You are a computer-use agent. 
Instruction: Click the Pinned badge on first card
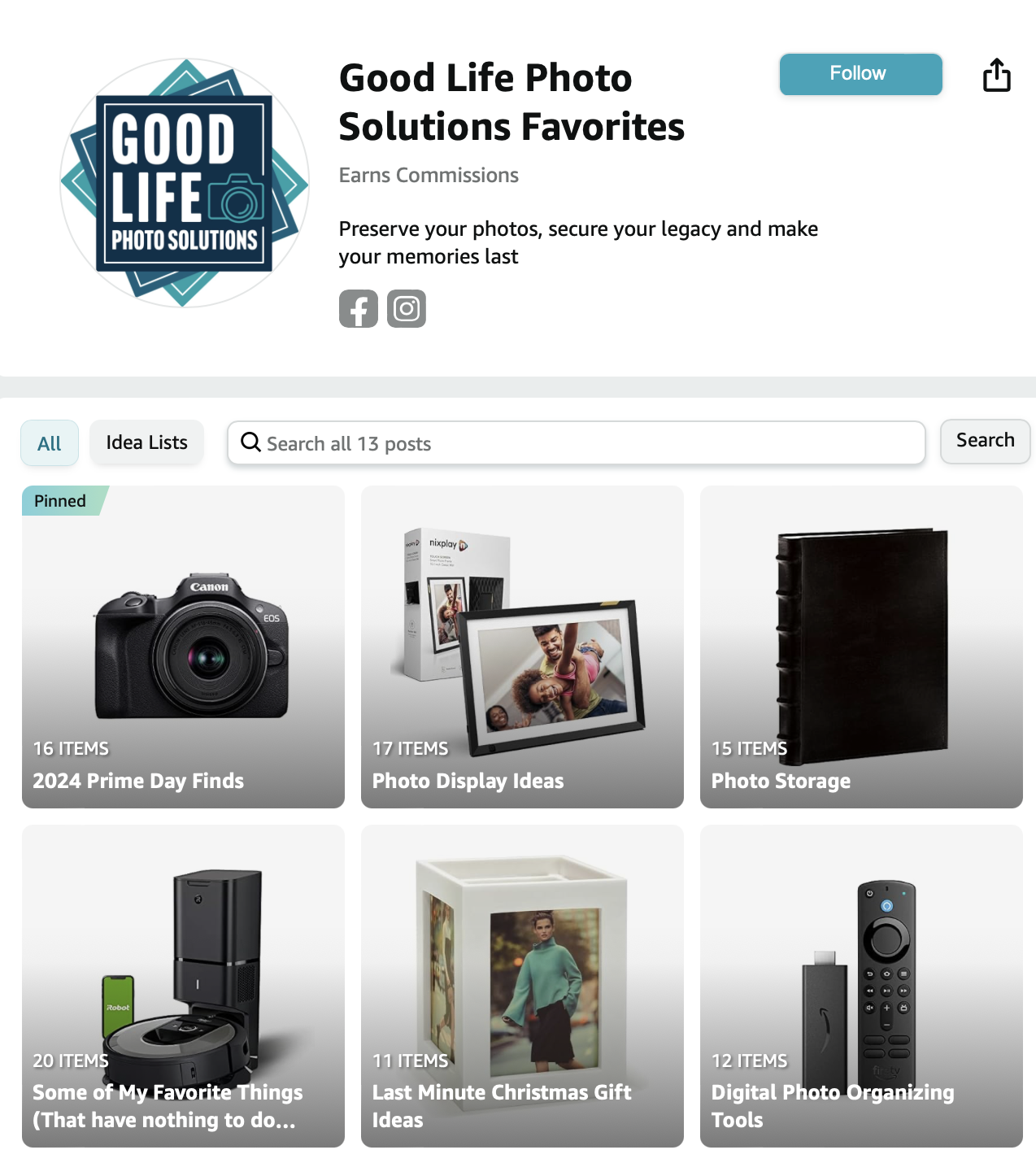[x=63, y=501]
